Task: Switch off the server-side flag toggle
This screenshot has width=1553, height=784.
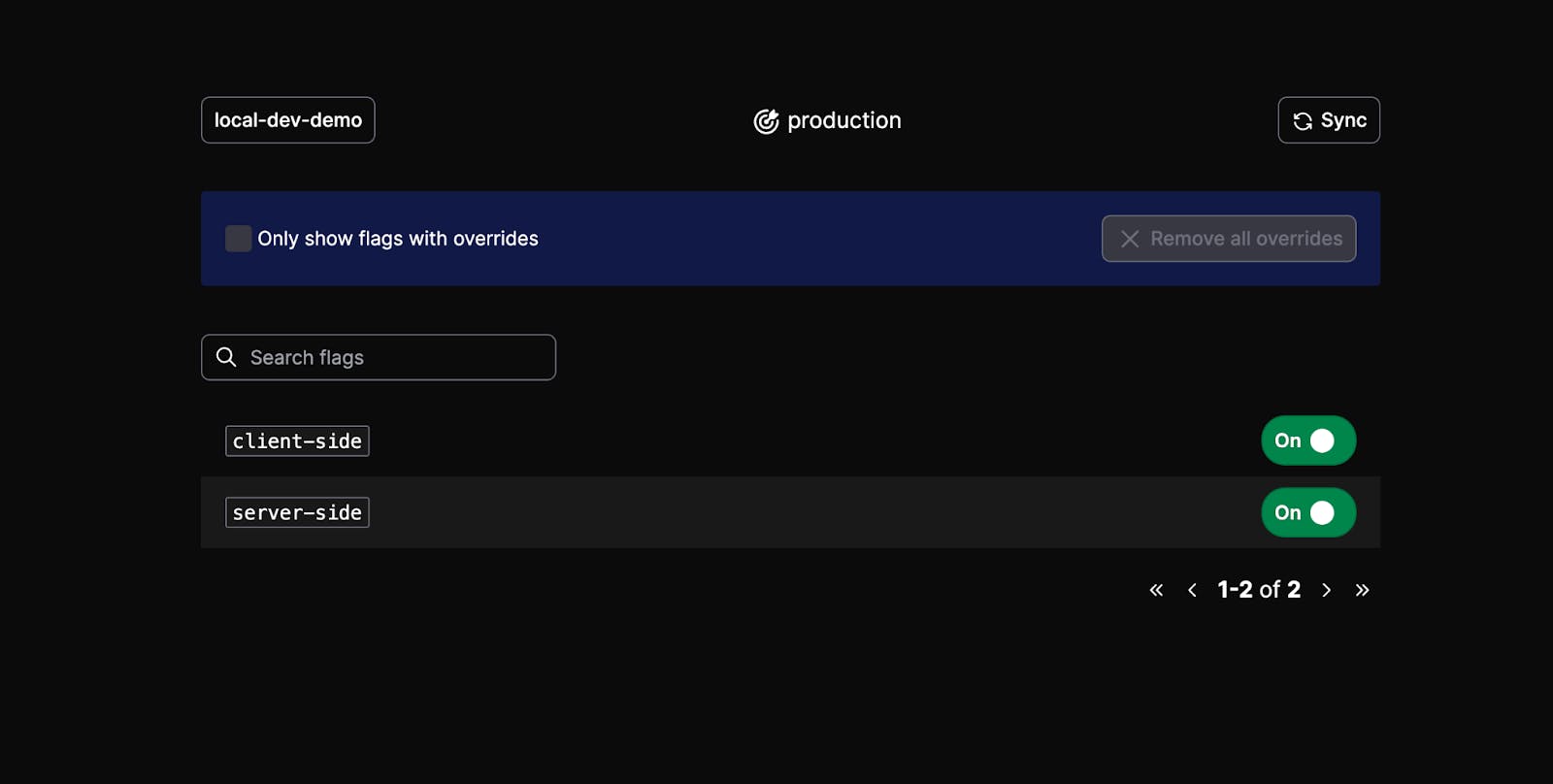Action: [1307, 512]
